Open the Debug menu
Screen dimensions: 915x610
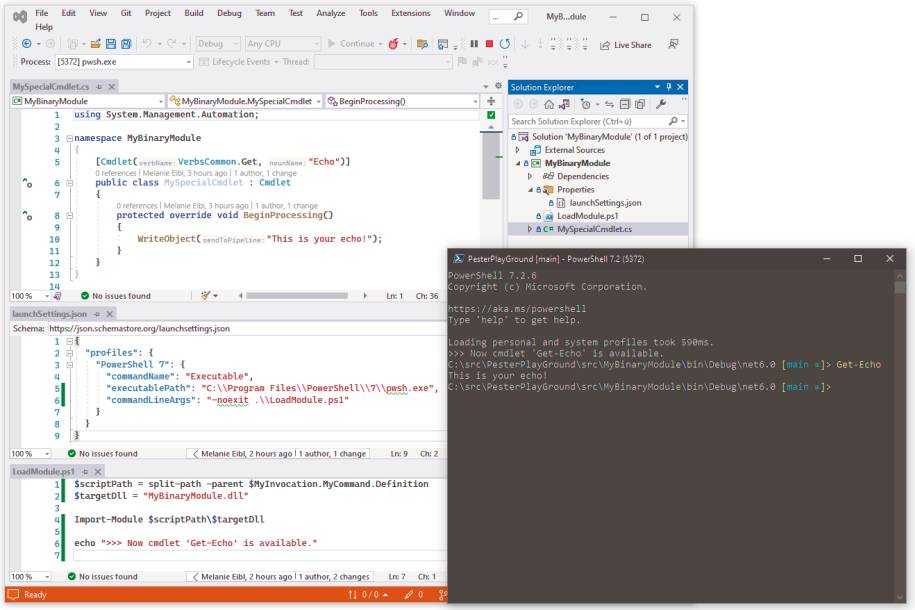pos(229,13)
